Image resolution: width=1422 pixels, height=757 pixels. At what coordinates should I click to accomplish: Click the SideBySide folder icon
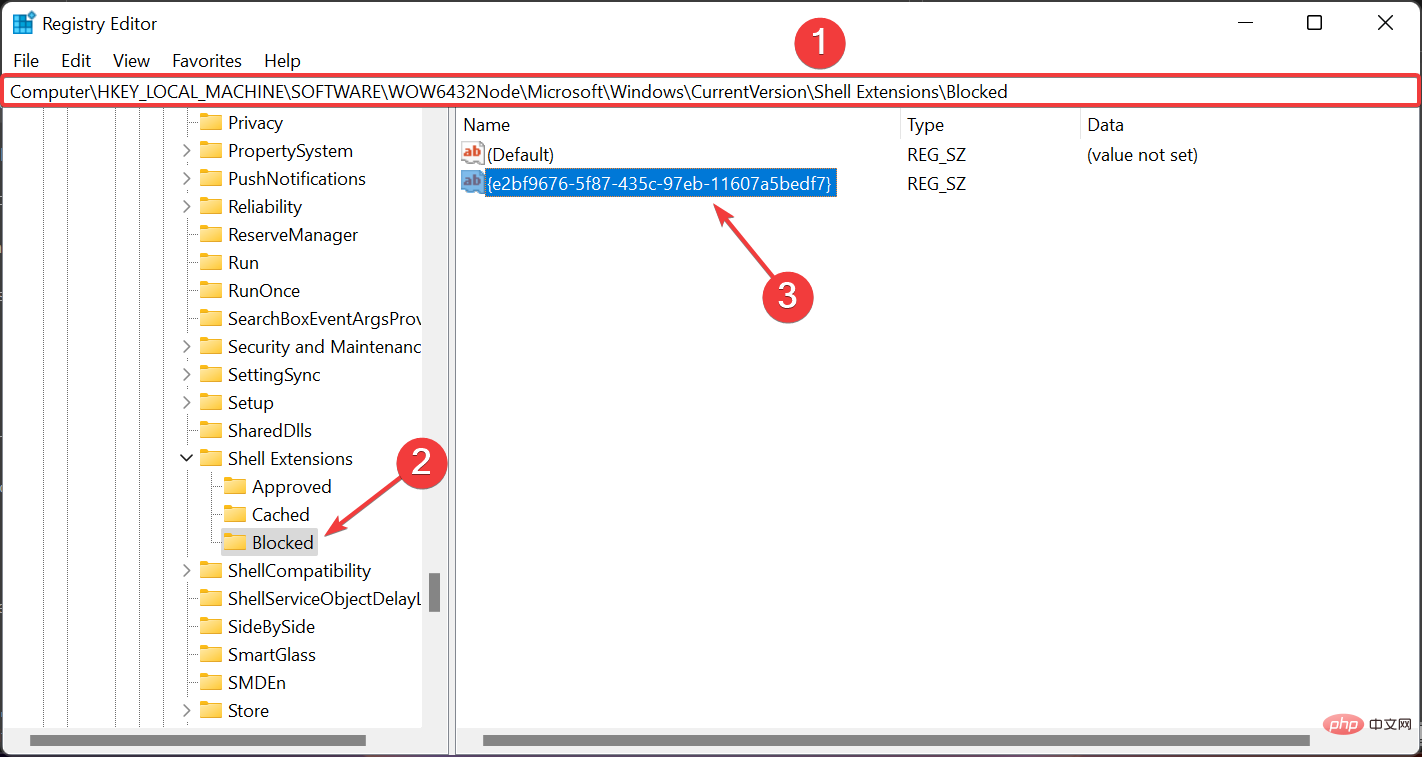tap(210, 627)
